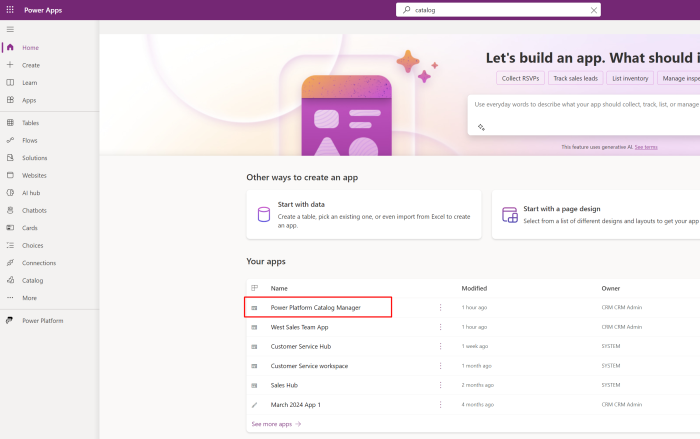Open the March 2024 App 1 entry
700x439 pixels.
coord(296,405)
